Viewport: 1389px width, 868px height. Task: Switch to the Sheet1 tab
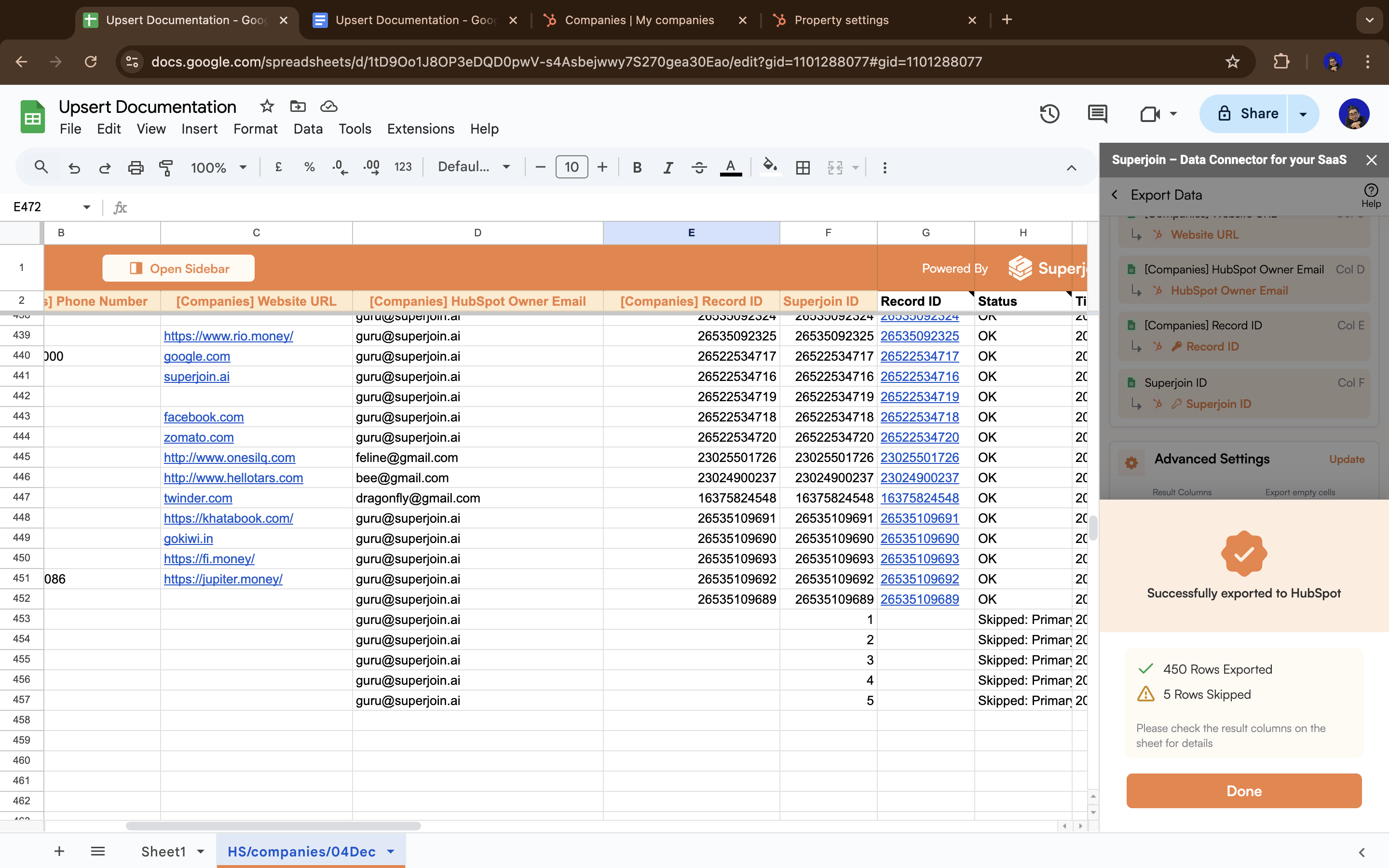163,851
